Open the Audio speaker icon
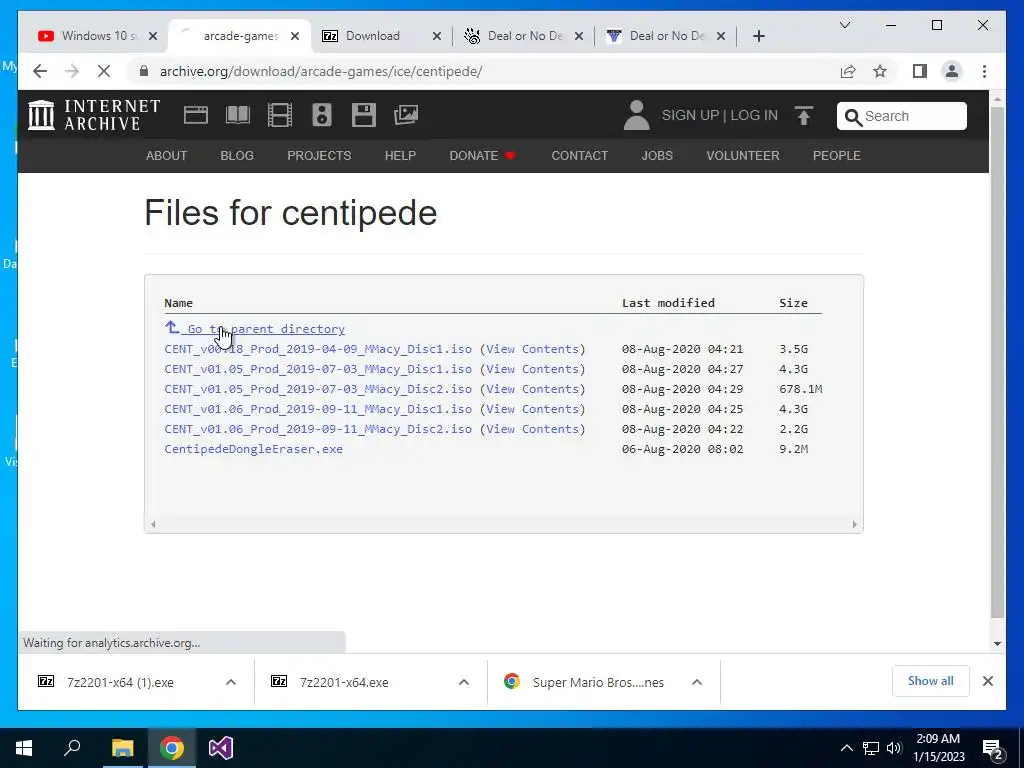 [321, 115]
